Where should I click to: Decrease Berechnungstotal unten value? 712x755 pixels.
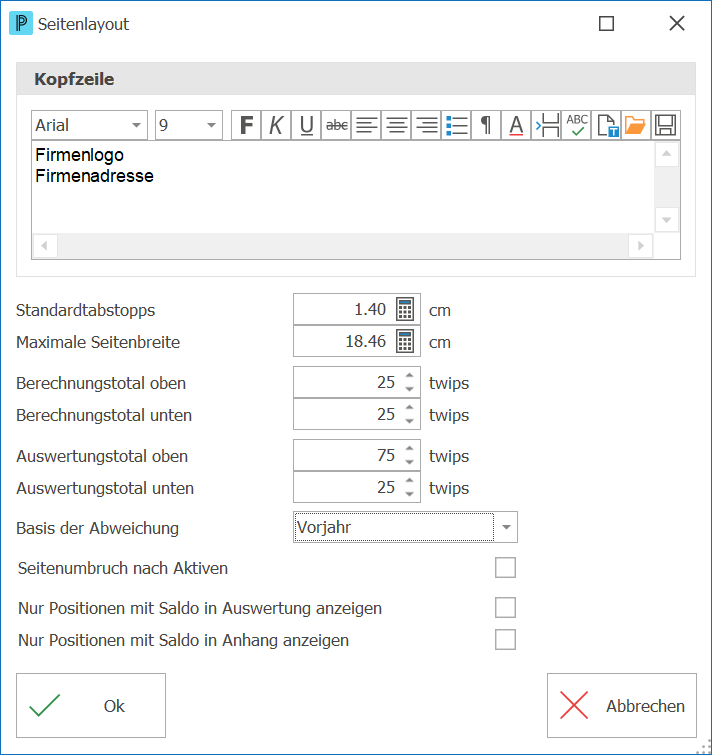(x=409, y=421)
